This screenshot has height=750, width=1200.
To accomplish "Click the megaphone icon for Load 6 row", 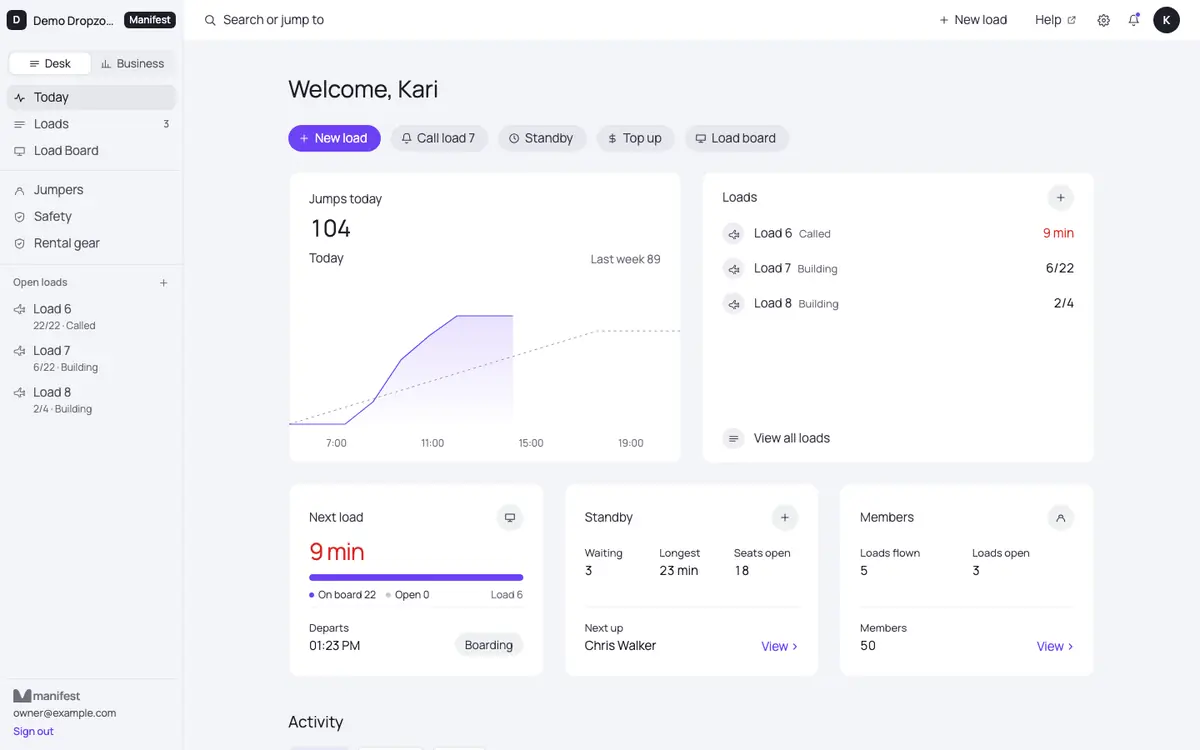I will click(733, 234).
